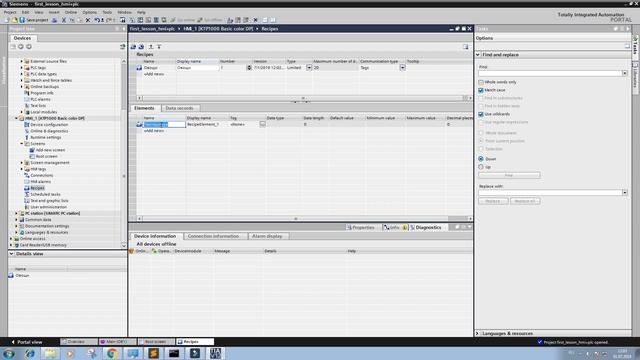Click the Replace button

tap(493, 201)
